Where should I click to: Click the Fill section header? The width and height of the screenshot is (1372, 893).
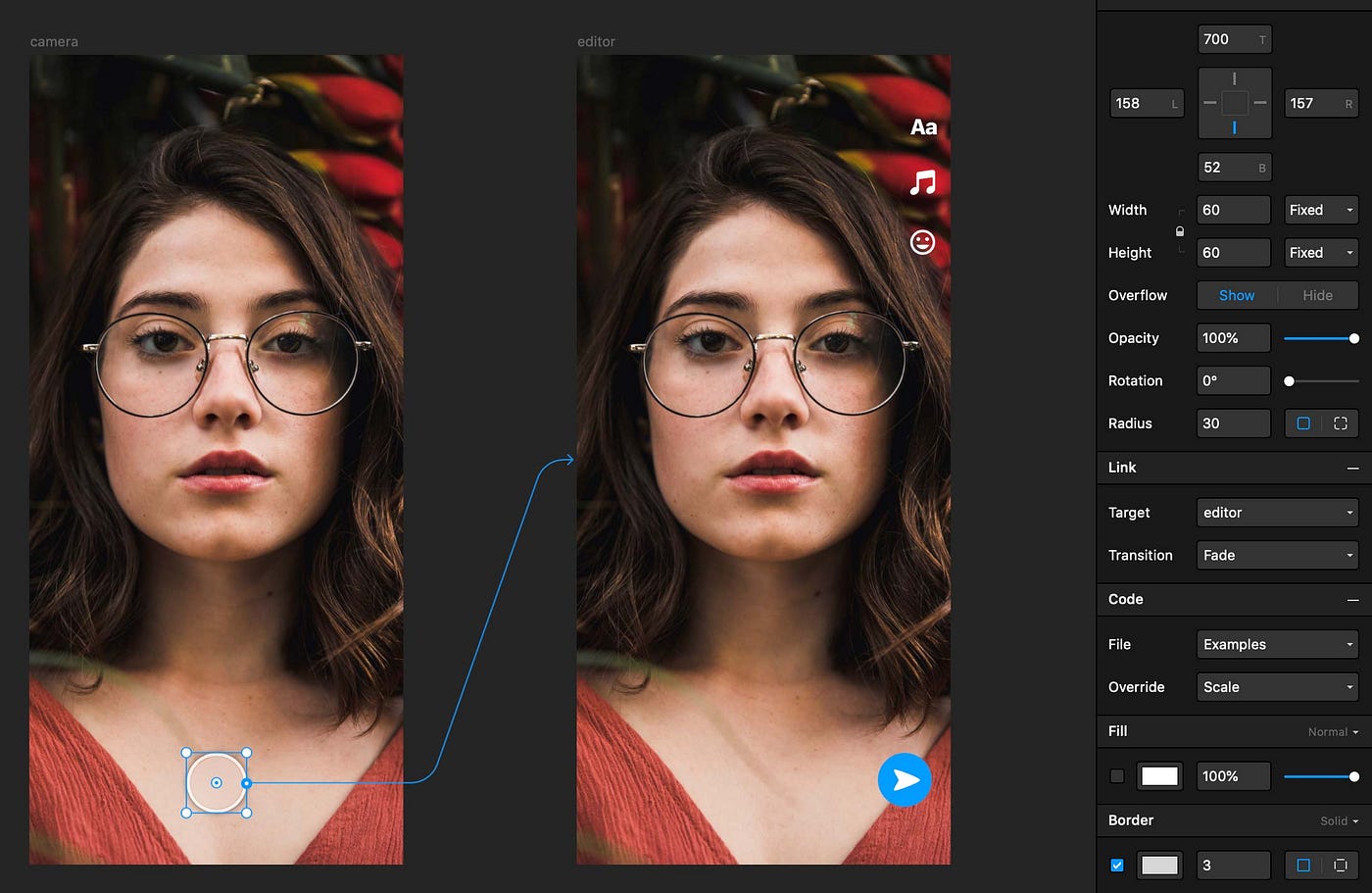point(1233,731)
